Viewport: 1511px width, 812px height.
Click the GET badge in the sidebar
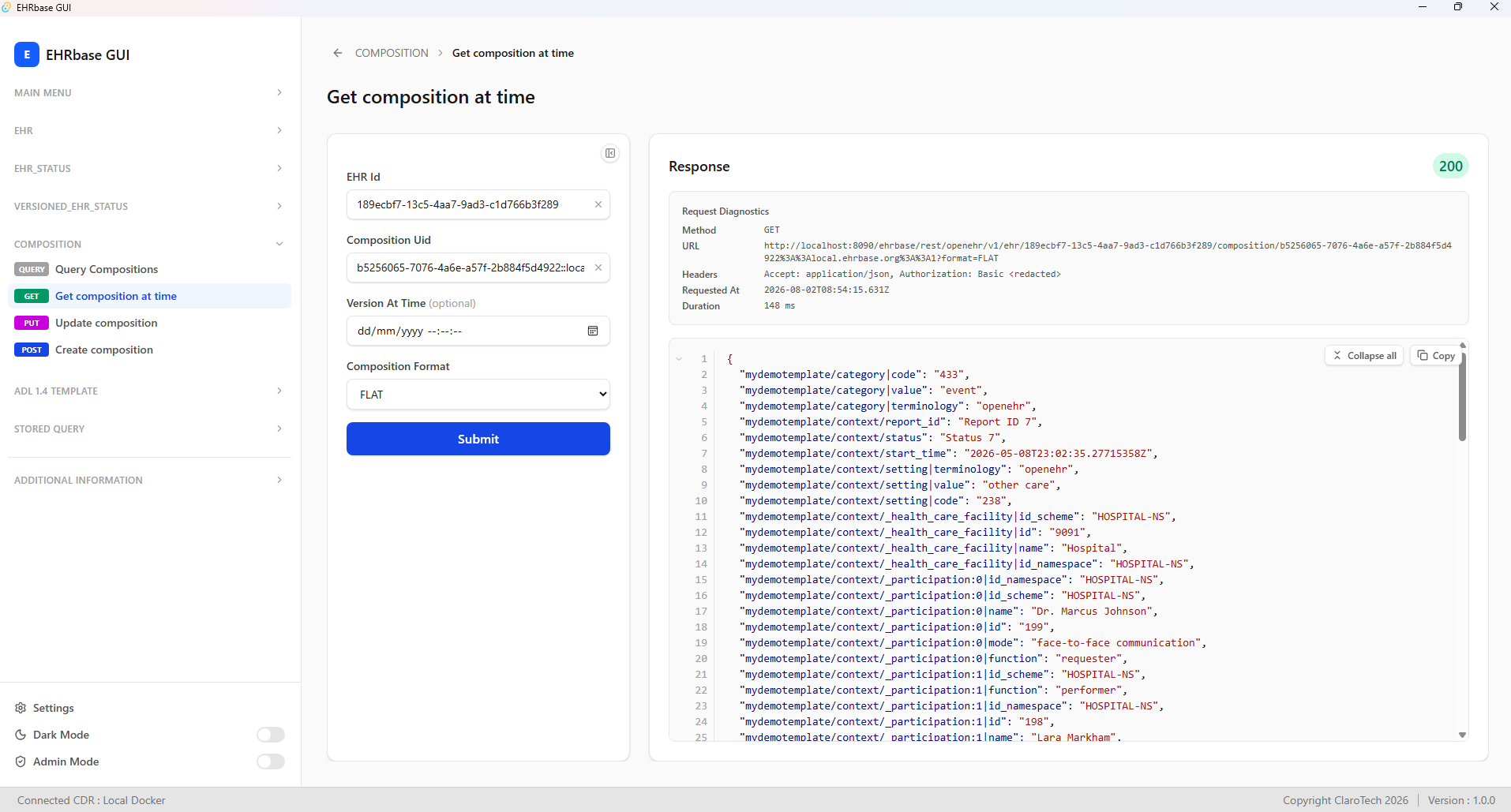32,296
